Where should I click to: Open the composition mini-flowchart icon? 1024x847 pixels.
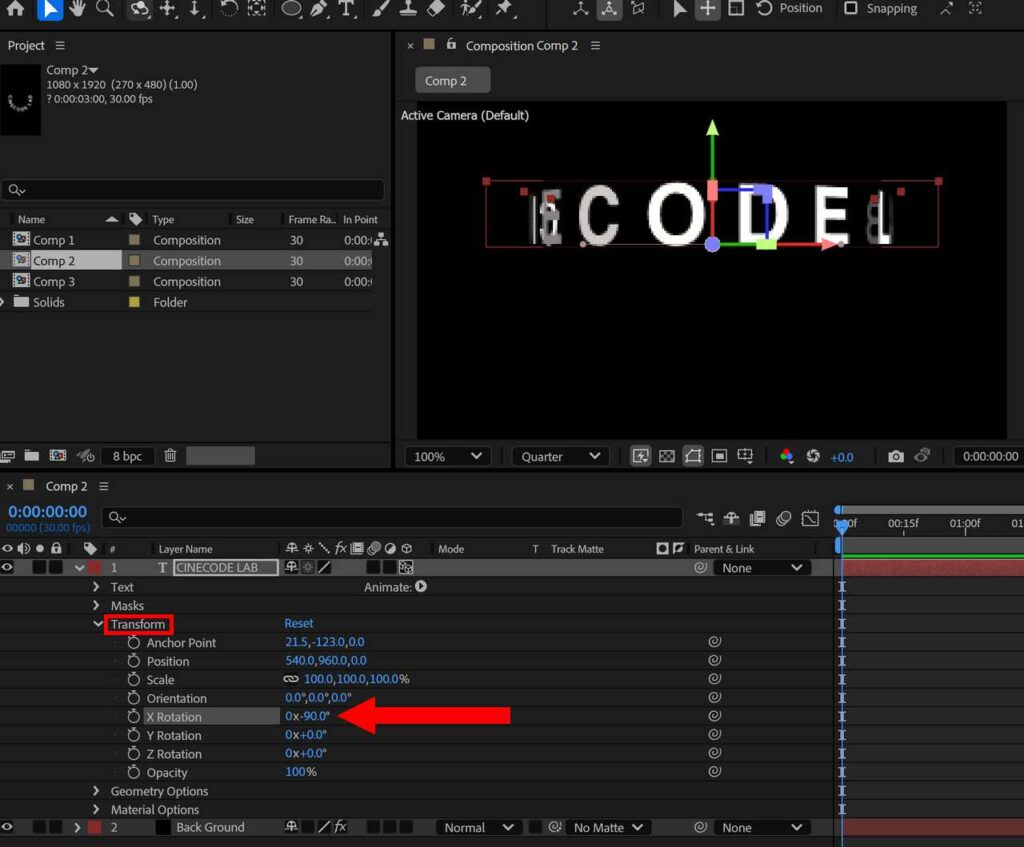(x=705, y=519)
